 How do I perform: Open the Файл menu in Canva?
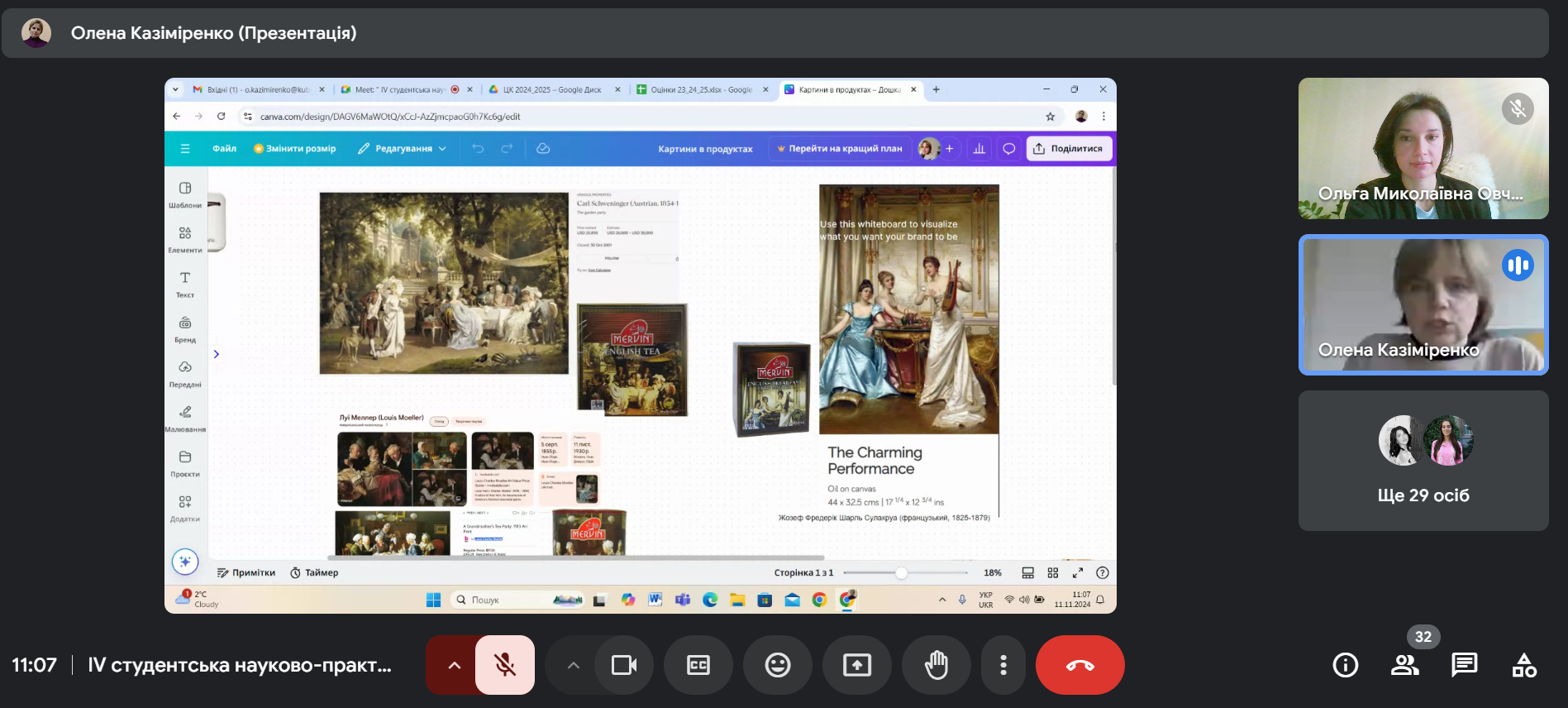224,149
